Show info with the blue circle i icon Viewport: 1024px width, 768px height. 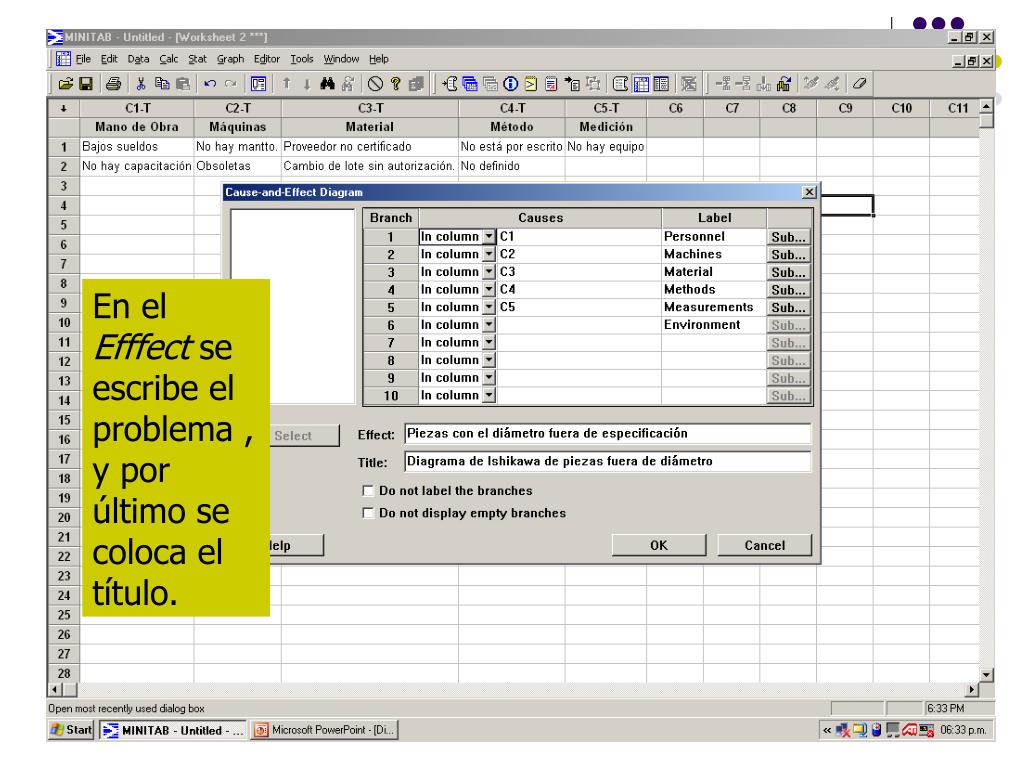coord(511,84)
